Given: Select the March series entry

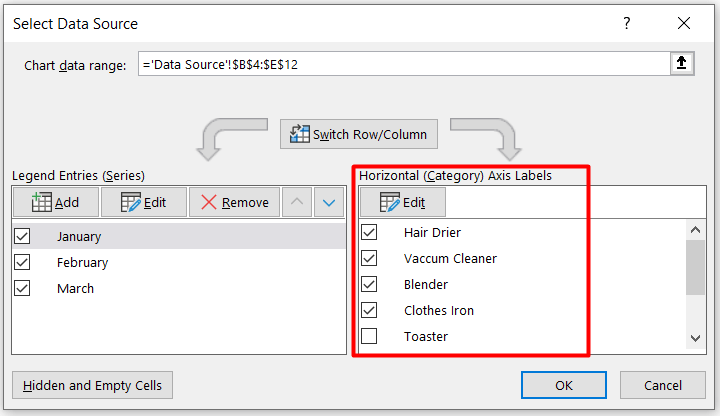Looking at the screenshot, I should pos(76,288).
